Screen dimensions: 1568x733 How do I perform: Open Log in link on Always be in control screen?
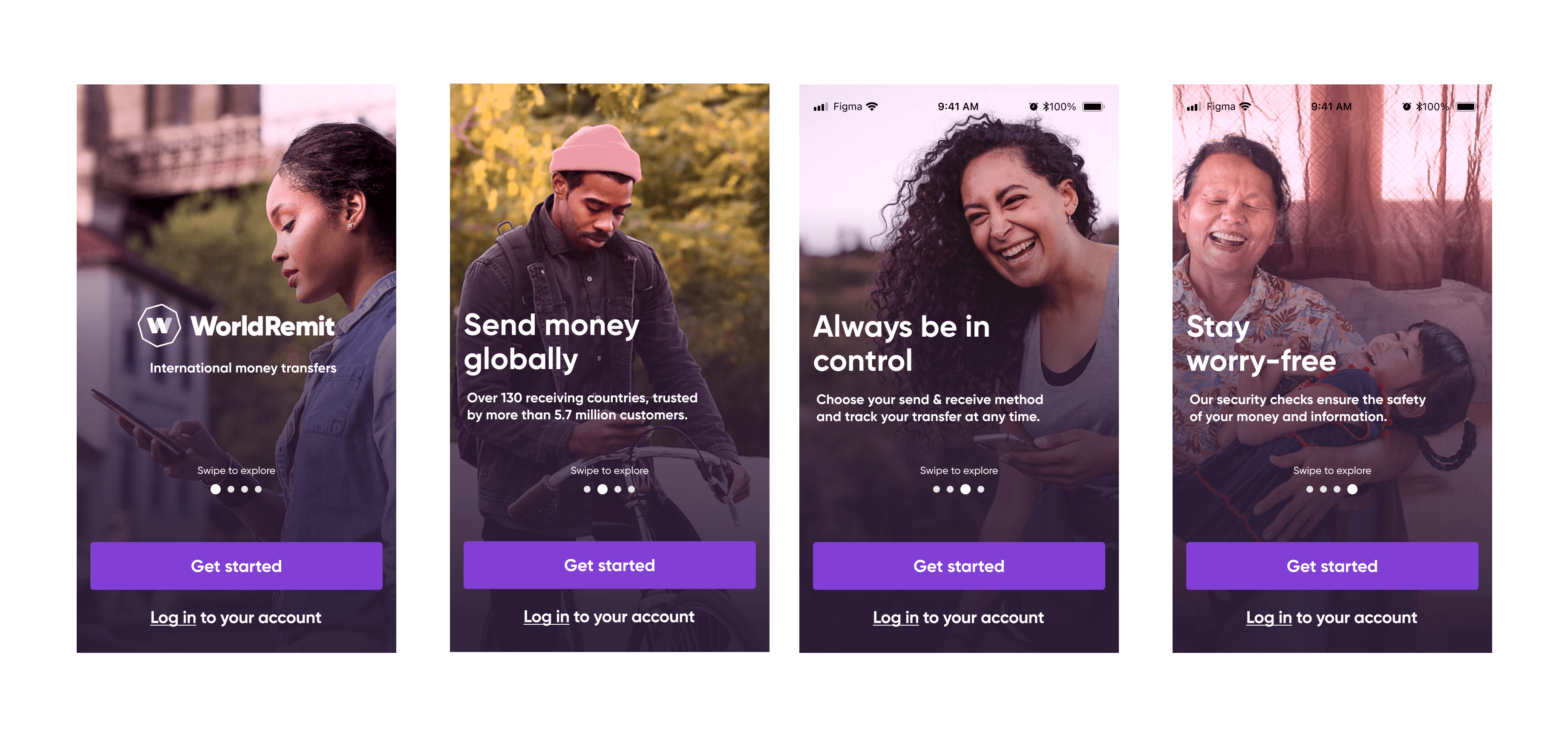[895, 618]
